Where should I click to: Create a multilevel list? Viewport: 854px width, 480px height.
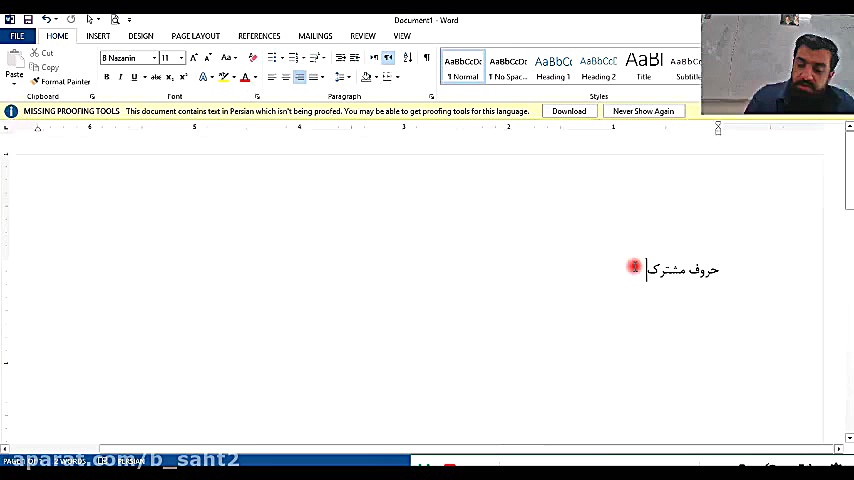[314, 57]
